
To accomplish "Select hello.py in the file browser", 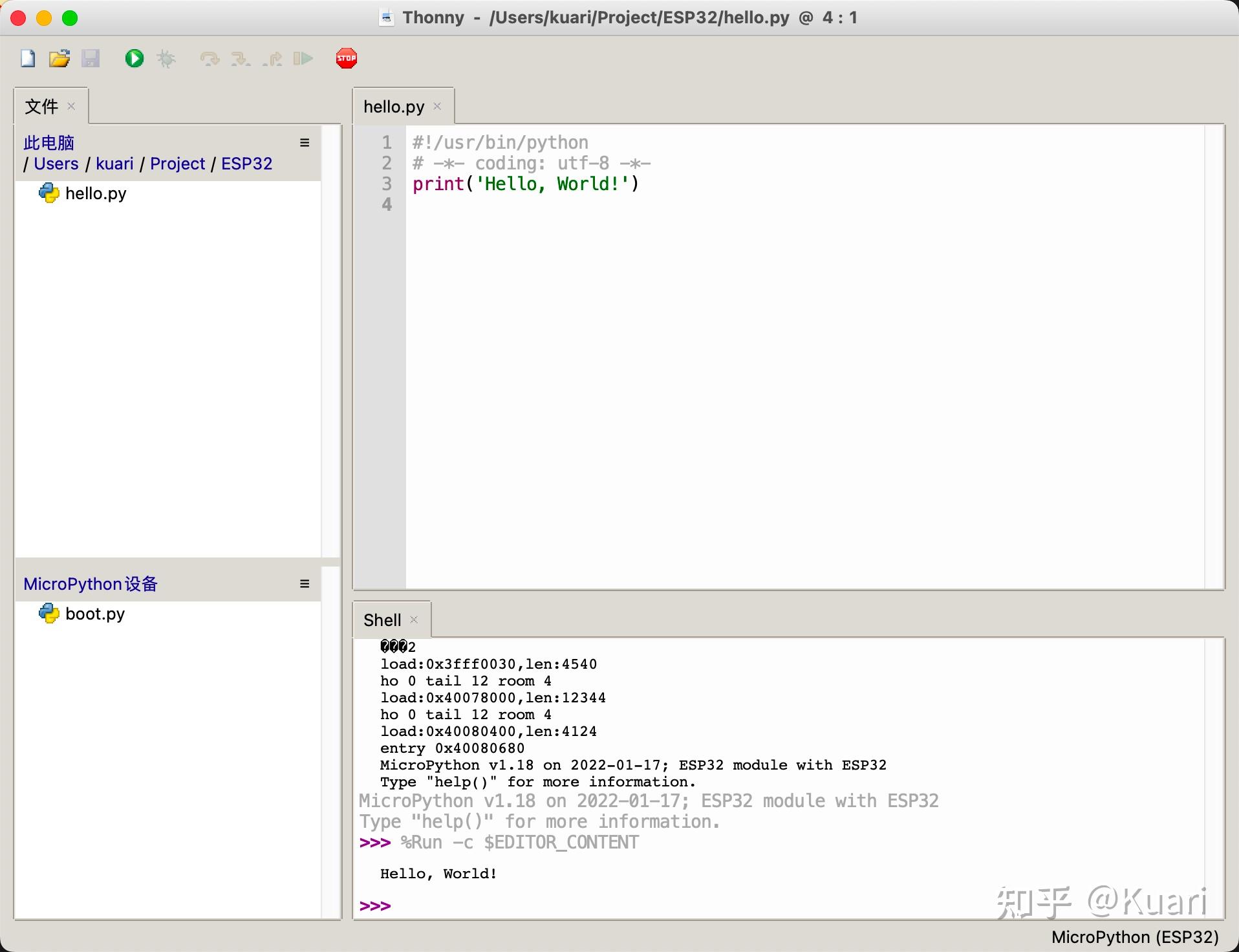I will [96, 193].
